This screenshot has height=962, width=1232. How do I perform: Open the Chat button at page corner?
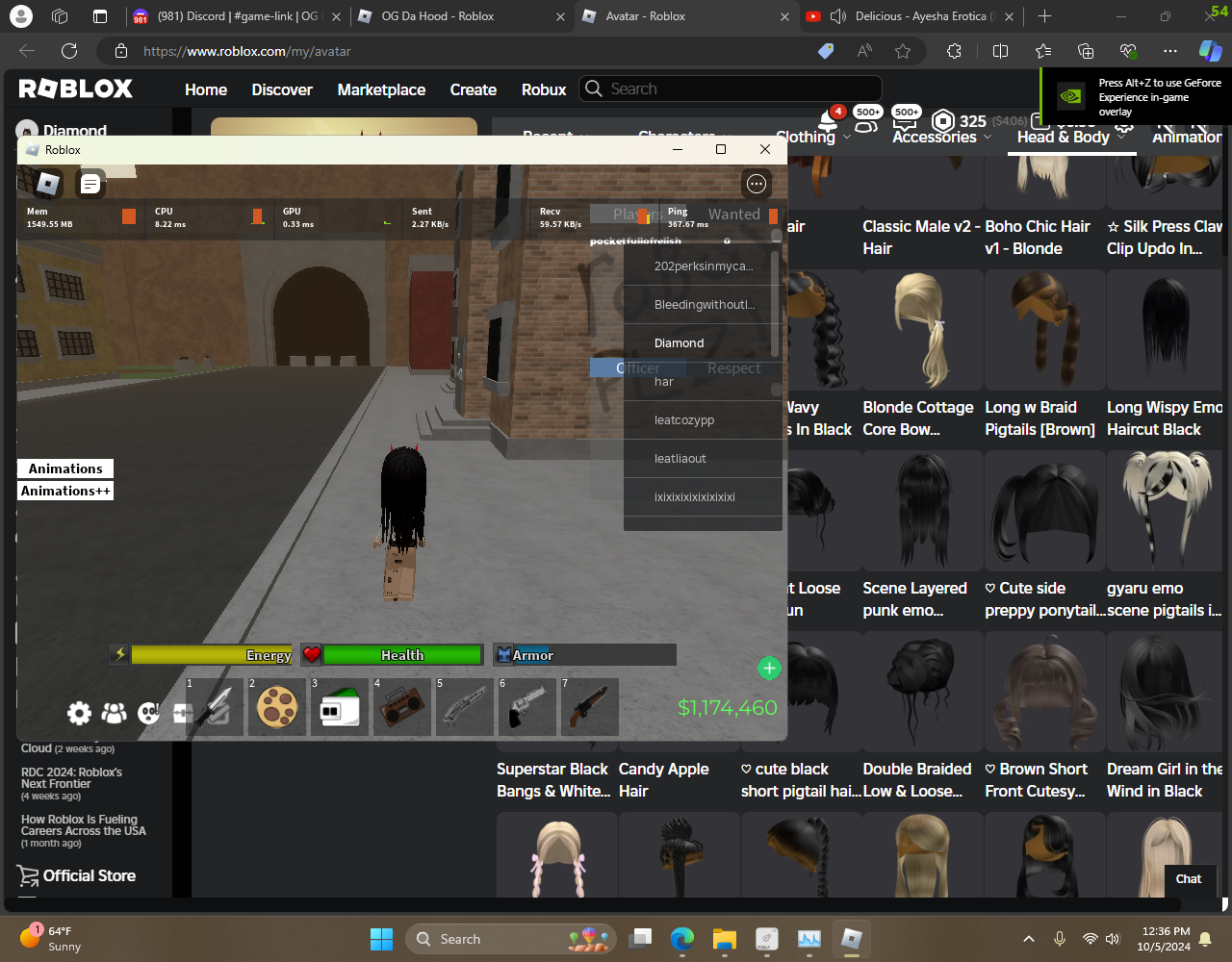click(x=1189, y=878)
